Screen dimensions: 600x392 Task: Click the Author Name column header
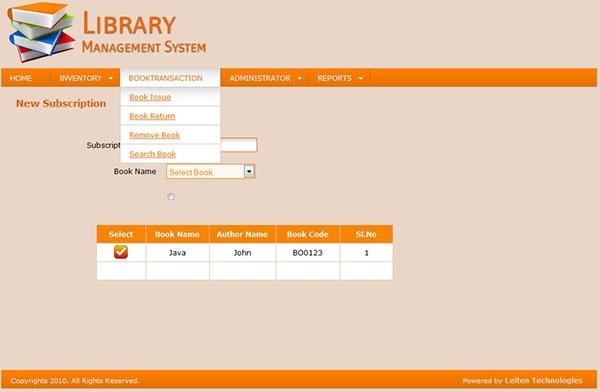point(242,234)
